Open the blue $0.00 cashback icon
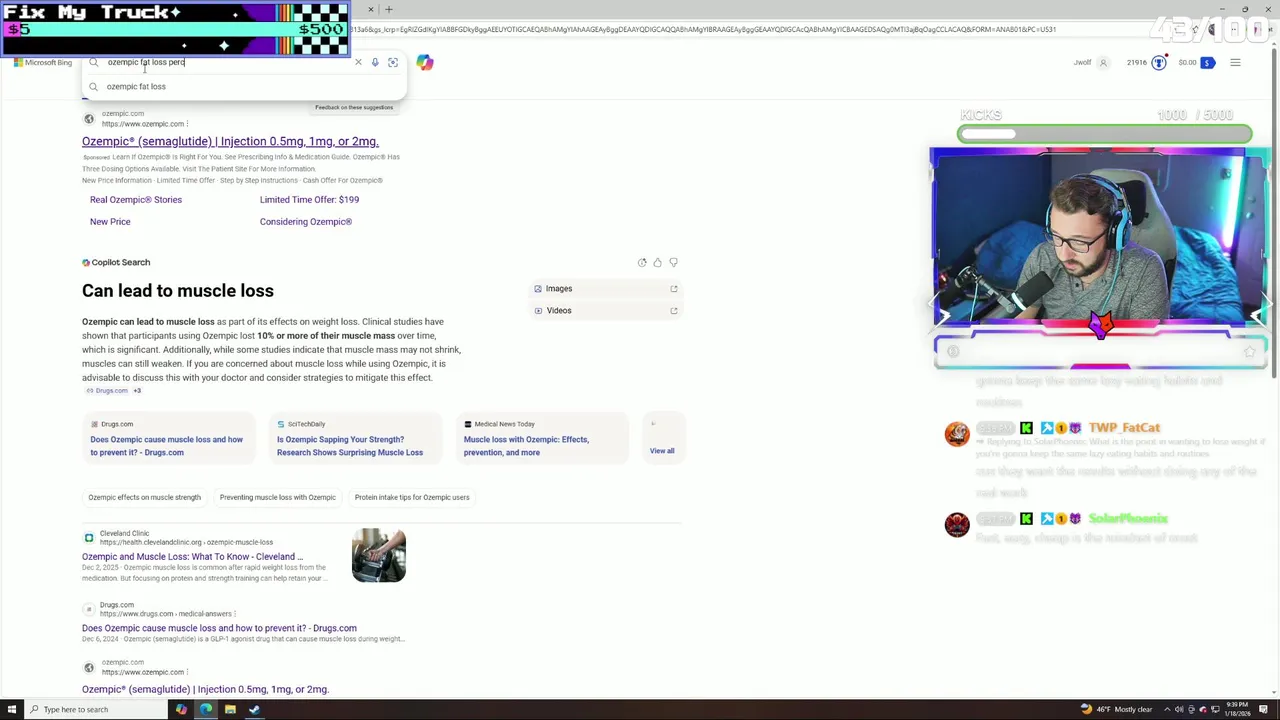The image size is (1280, 720). pyautogui.click(x=1207, y=63)
